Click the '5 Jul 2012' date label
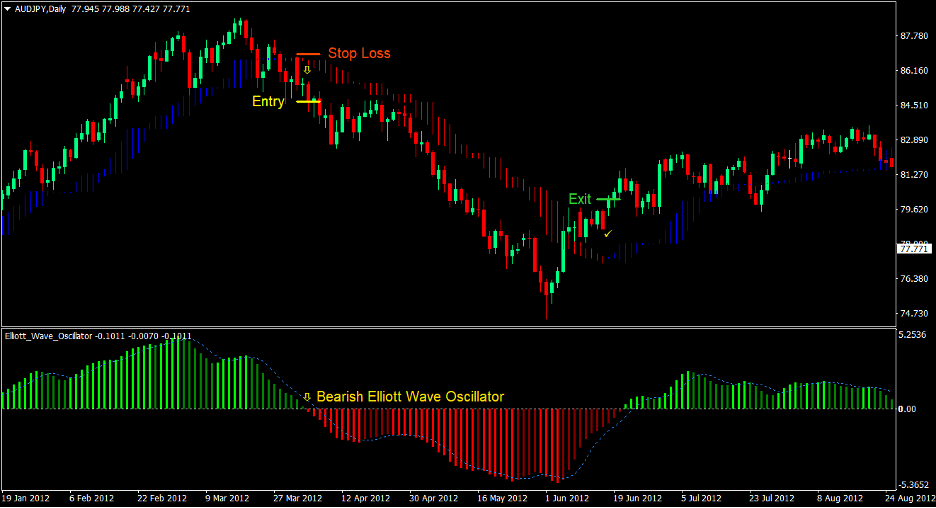Viewport: 936px width, 508px height. pyautogui.click(x=701, y=498)
